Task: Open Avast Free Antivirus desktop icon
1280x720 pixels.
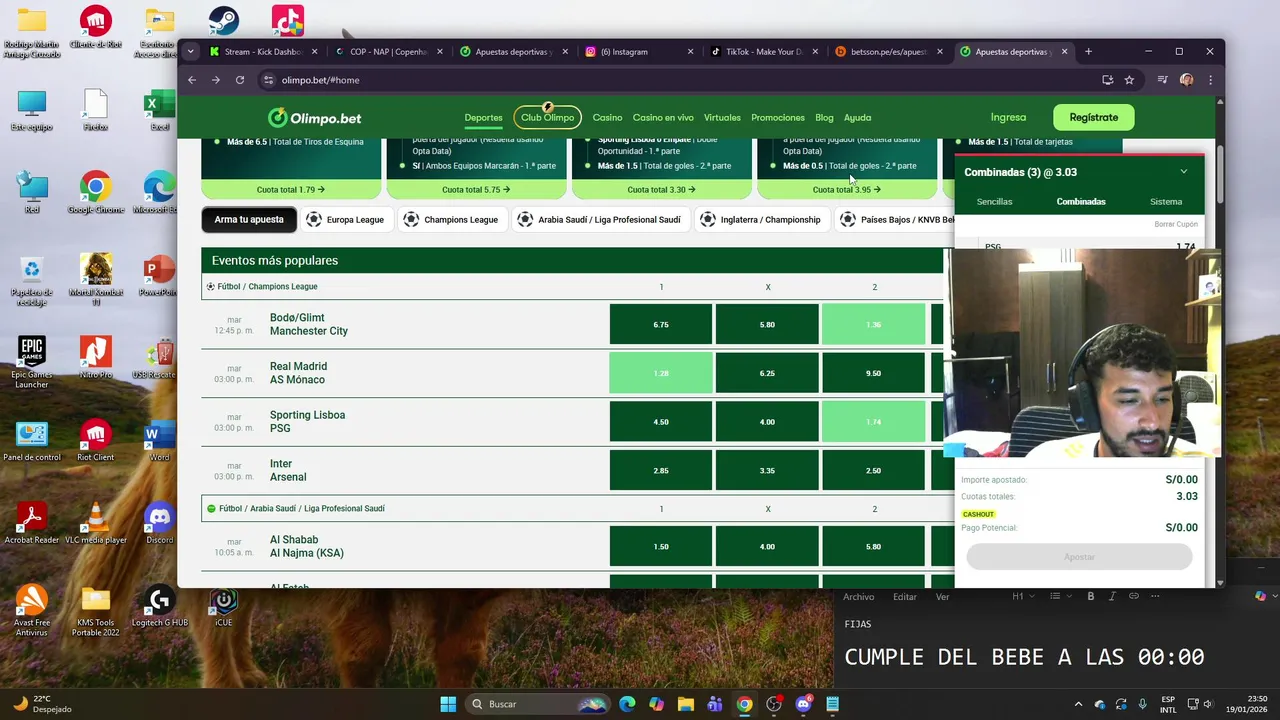Action: pos(32,610)
